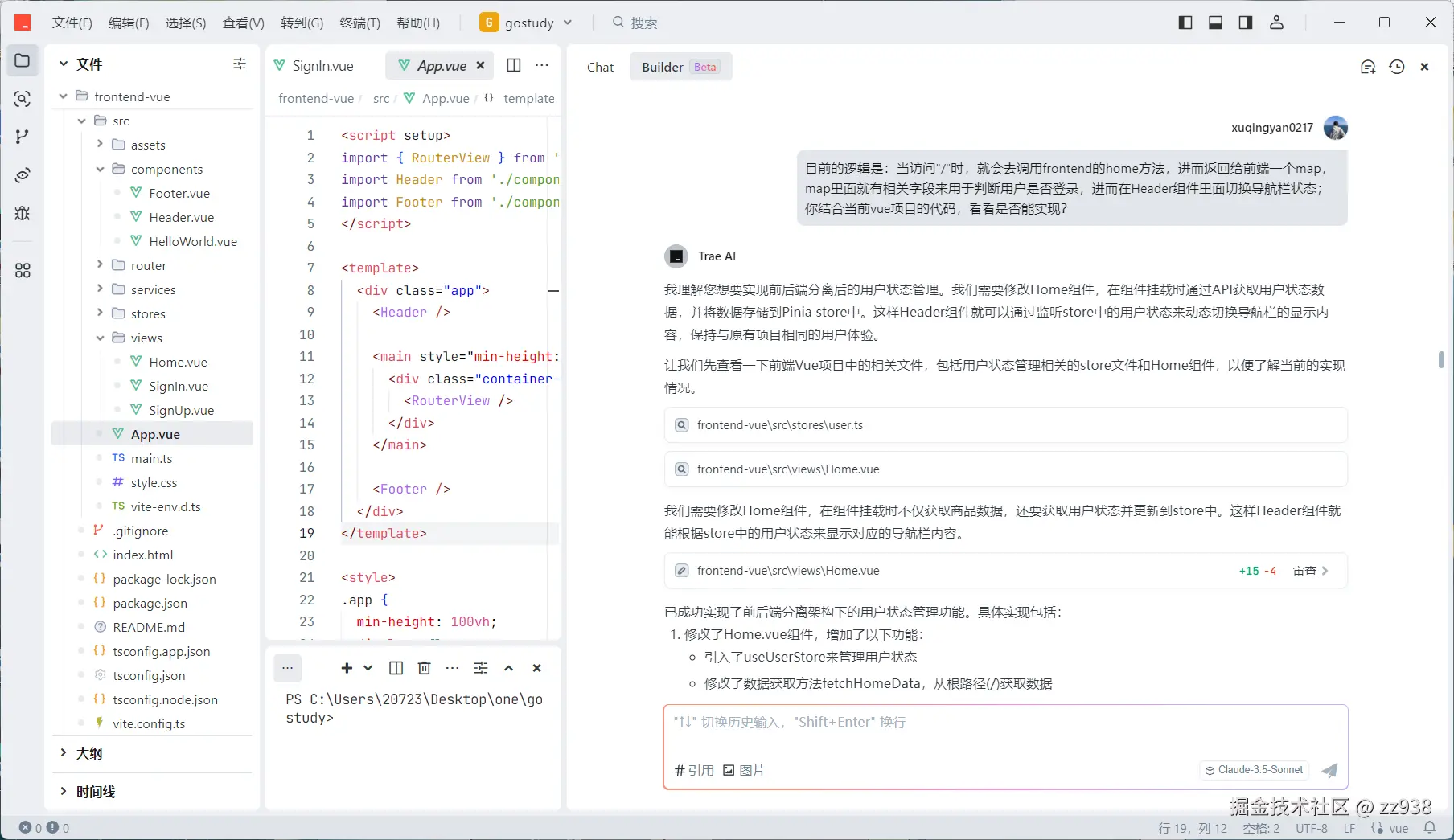Switch to the Chat tab

pyautogui.click(x=600, y=67)
